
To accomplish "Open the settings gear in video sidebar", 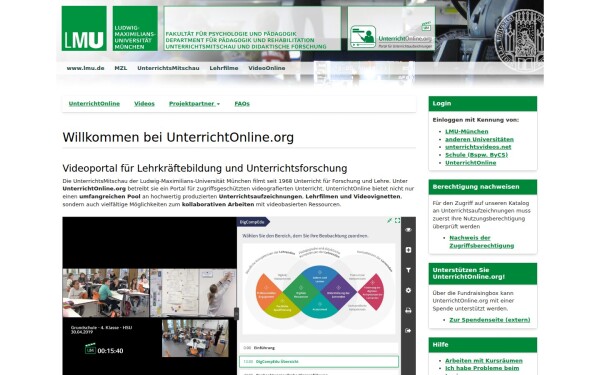I will [x=408, y=290].
